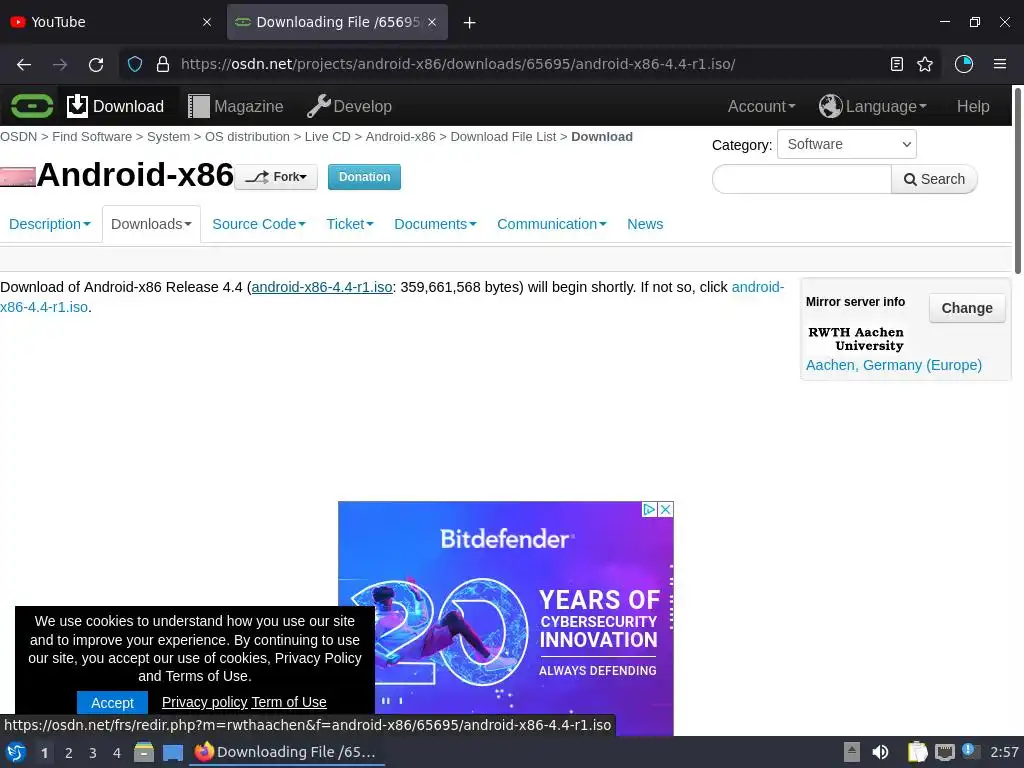Click the System breadcrumb
The height and width of the screenshot is (768, 1024).
[x=168, y=136]
